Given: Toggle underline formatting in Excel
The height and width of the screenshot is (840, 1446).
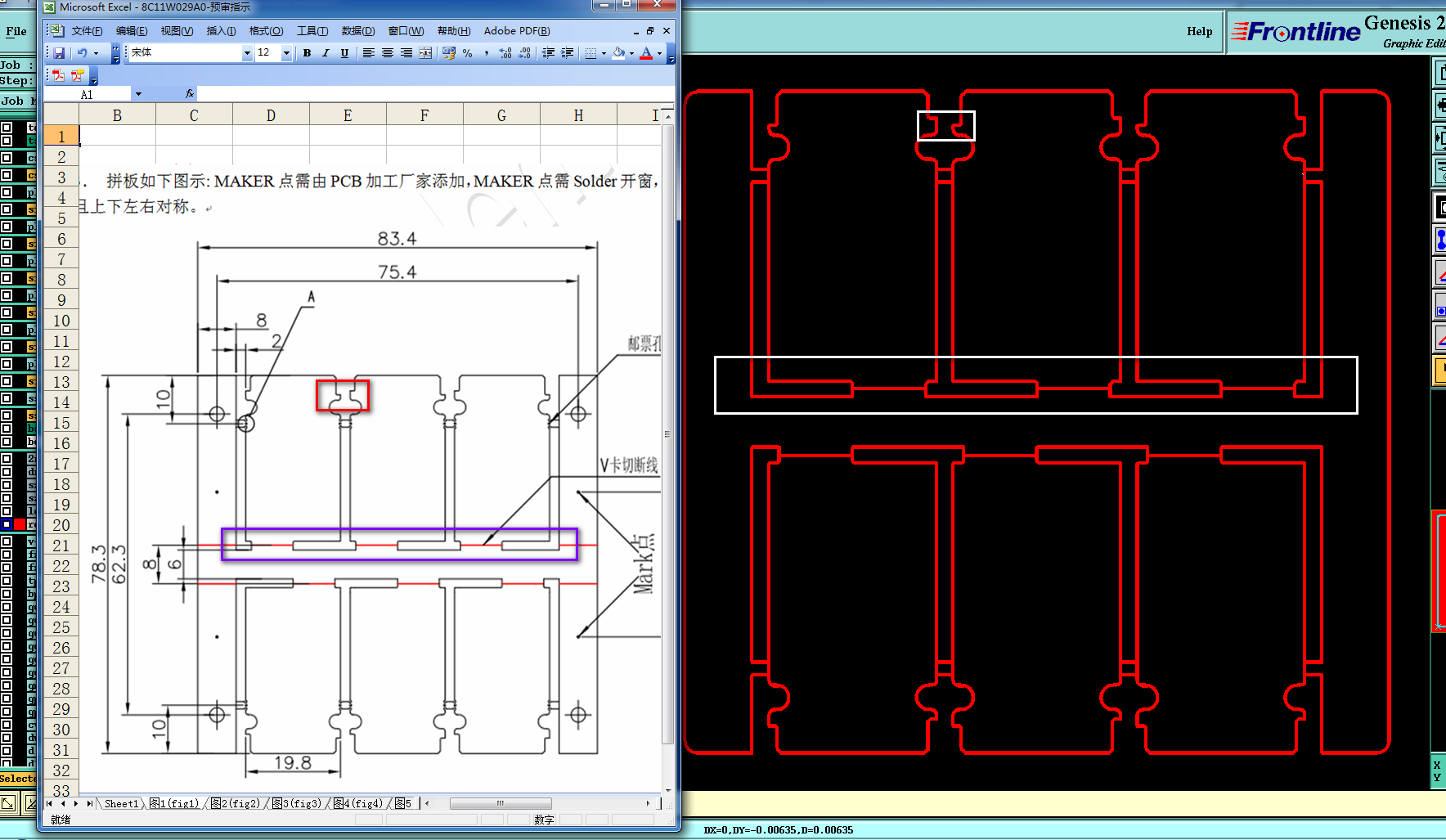Looking at the screenshot, I should click(x=344, y=53).
